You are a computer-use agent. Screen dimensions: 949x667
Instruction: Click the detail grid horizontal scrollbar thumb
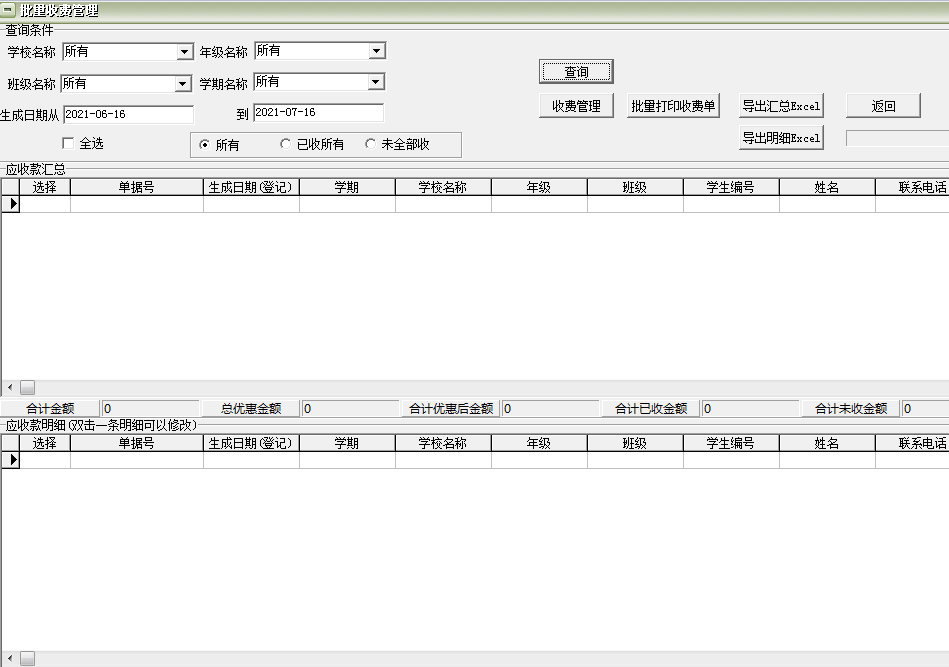(27, 658)
